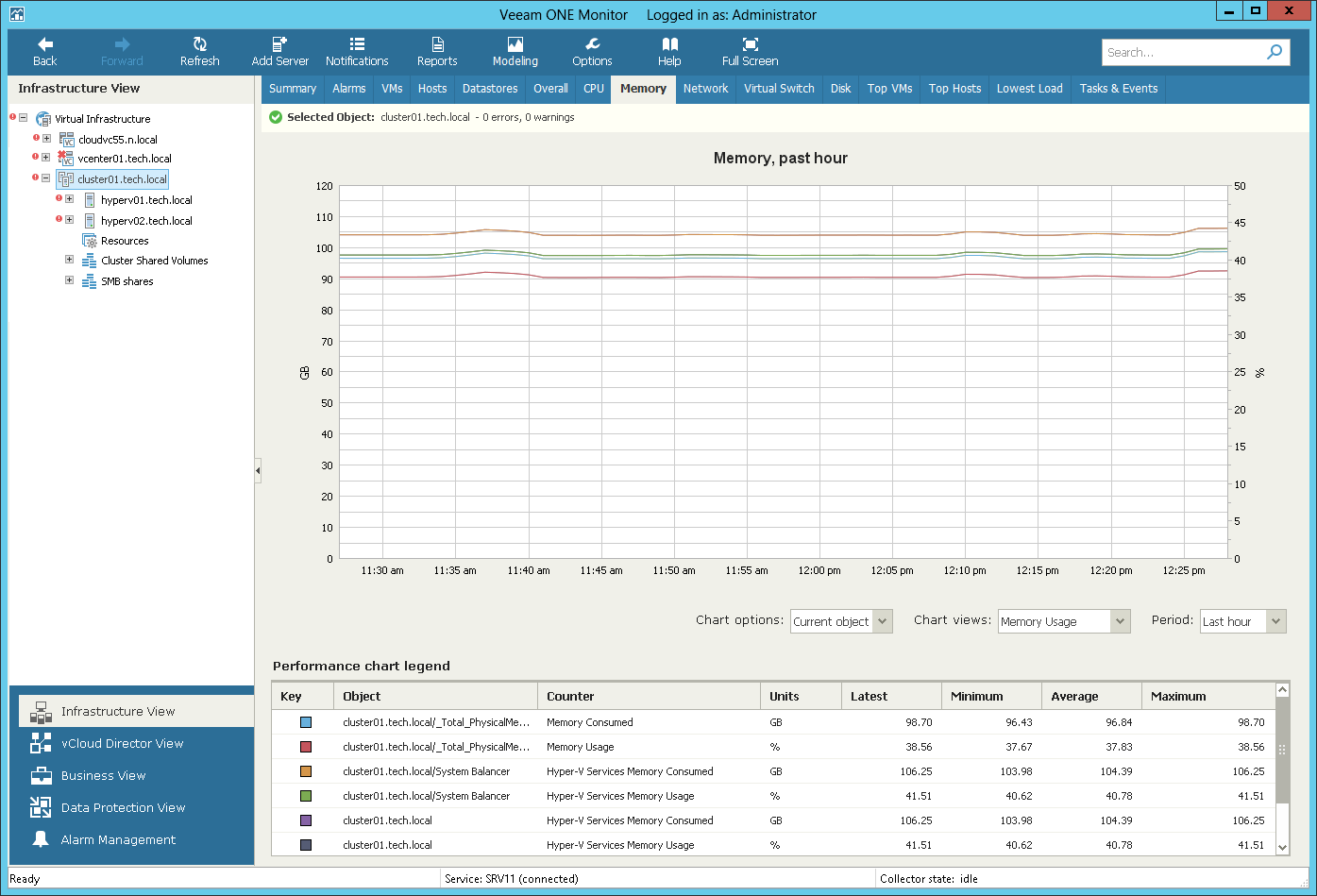
Task: Switch to the Disk tab
Action: (x=841, y=89)
